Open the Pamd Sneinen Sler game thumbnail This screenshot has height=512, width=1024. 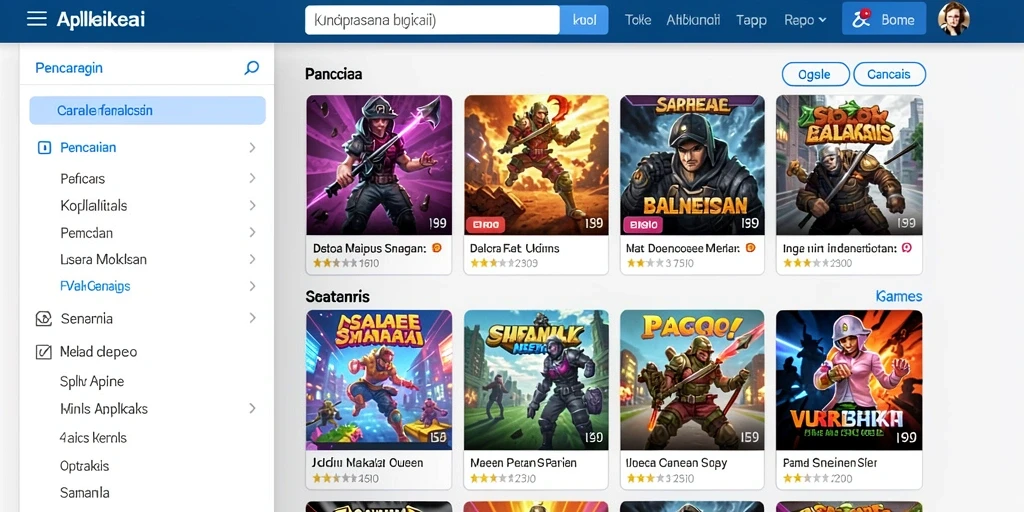point(849,380)
